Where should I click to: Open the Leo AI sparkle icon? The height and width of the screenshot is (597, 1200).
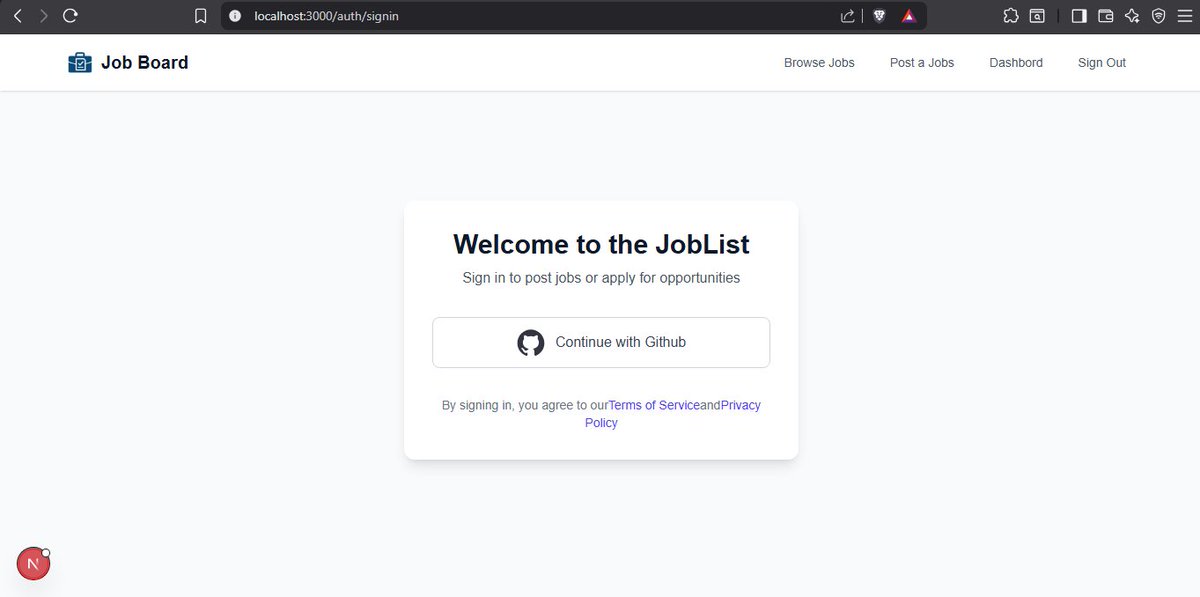coord(1132,16)
